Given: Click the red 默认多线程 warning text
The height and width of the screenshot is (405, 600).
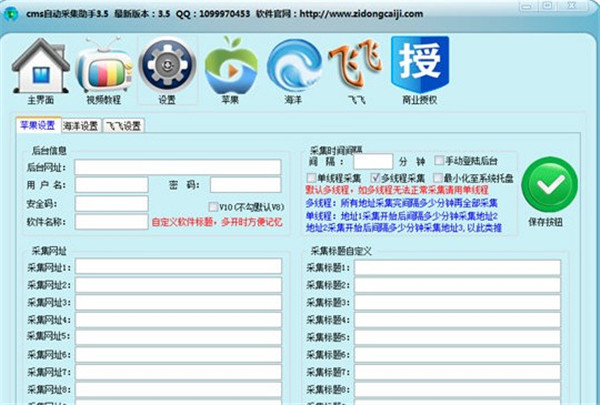Looking at the screenshot, I should pos(397,190).
